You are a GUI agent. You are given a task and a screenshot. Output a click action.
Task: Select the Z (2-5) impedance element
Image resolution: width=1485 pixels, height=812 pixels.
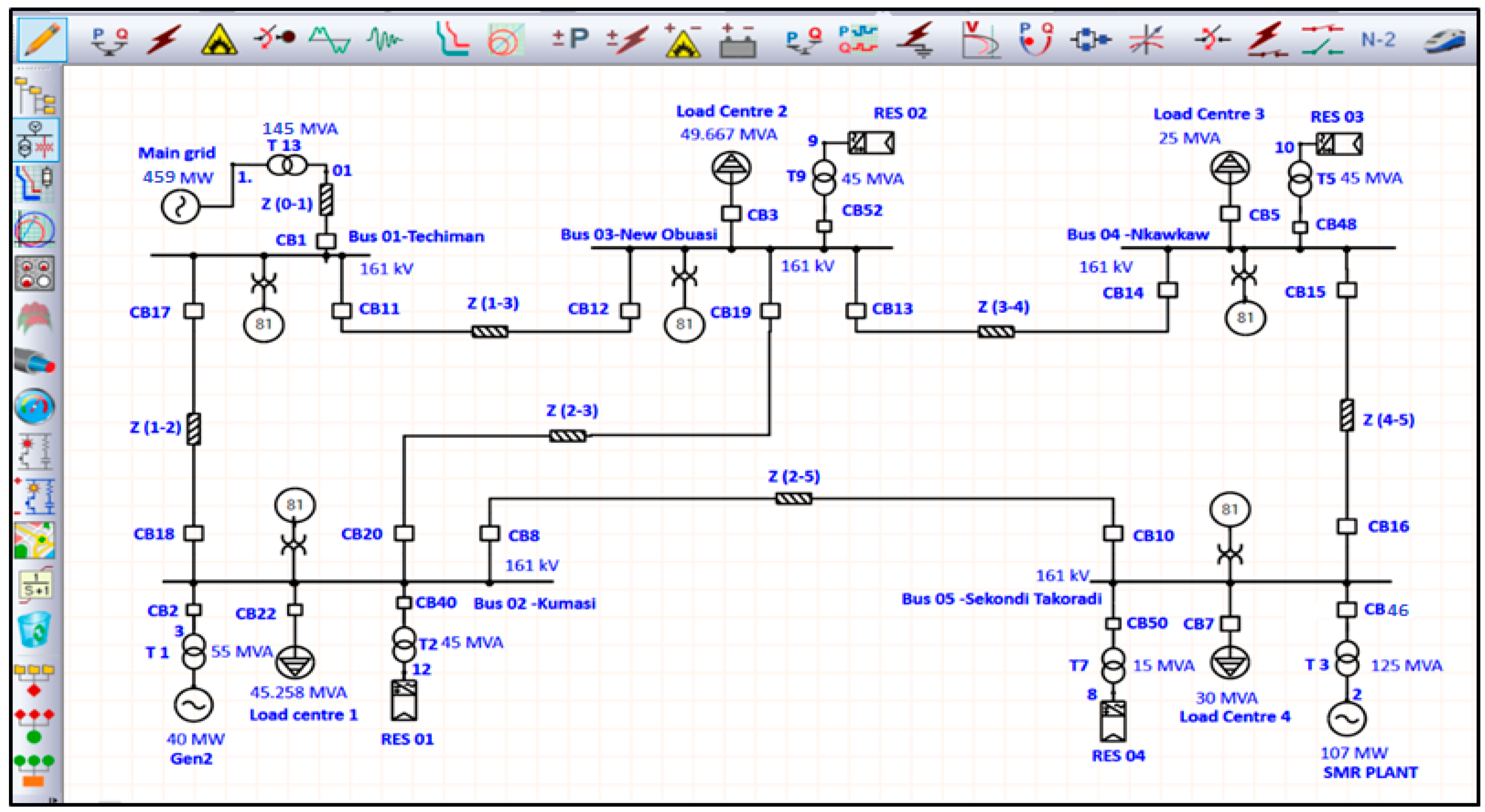[793, 499]
